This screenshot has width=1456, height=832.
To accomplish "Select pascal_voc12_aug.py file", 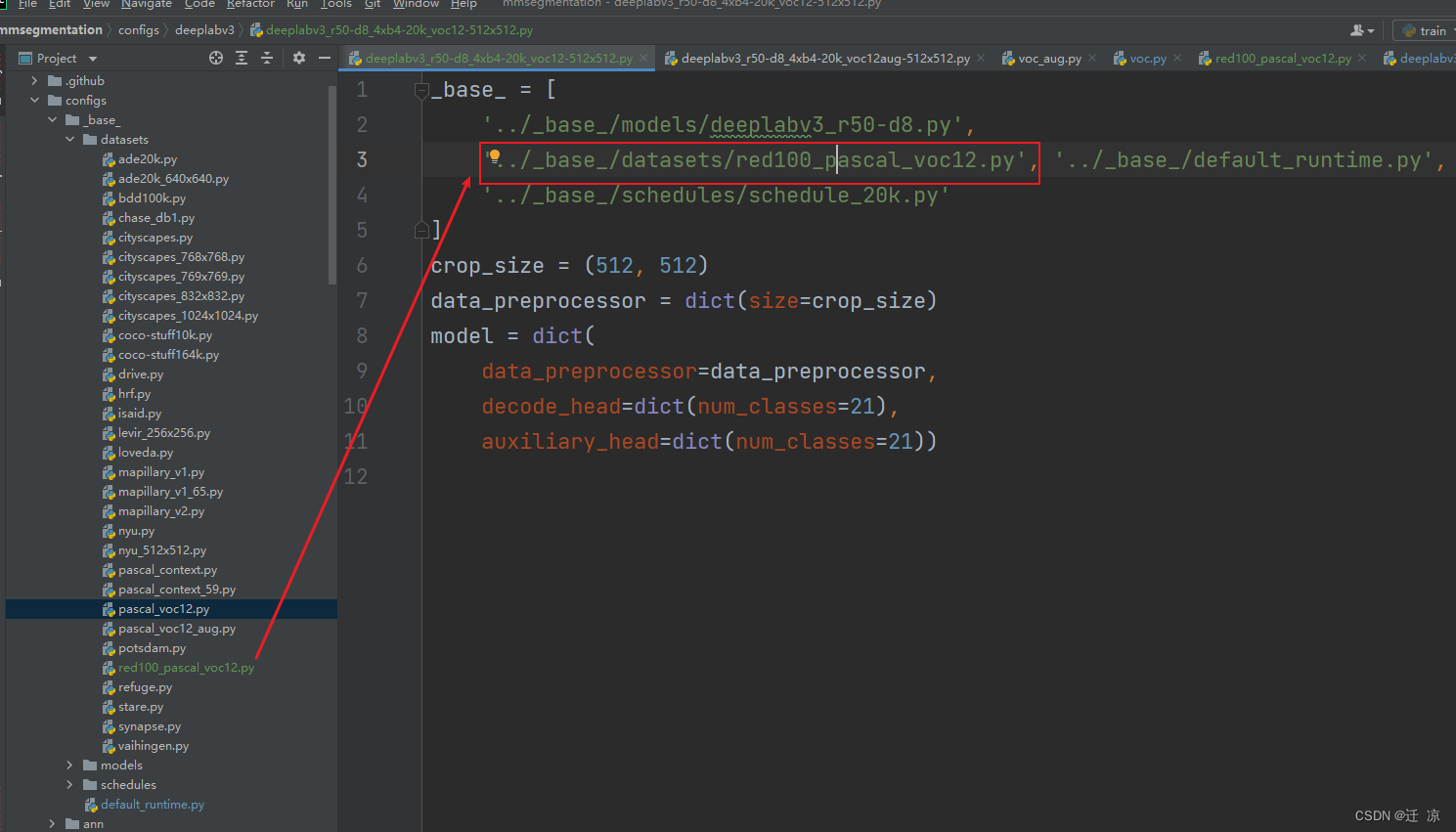I will (x=177, y=629).
